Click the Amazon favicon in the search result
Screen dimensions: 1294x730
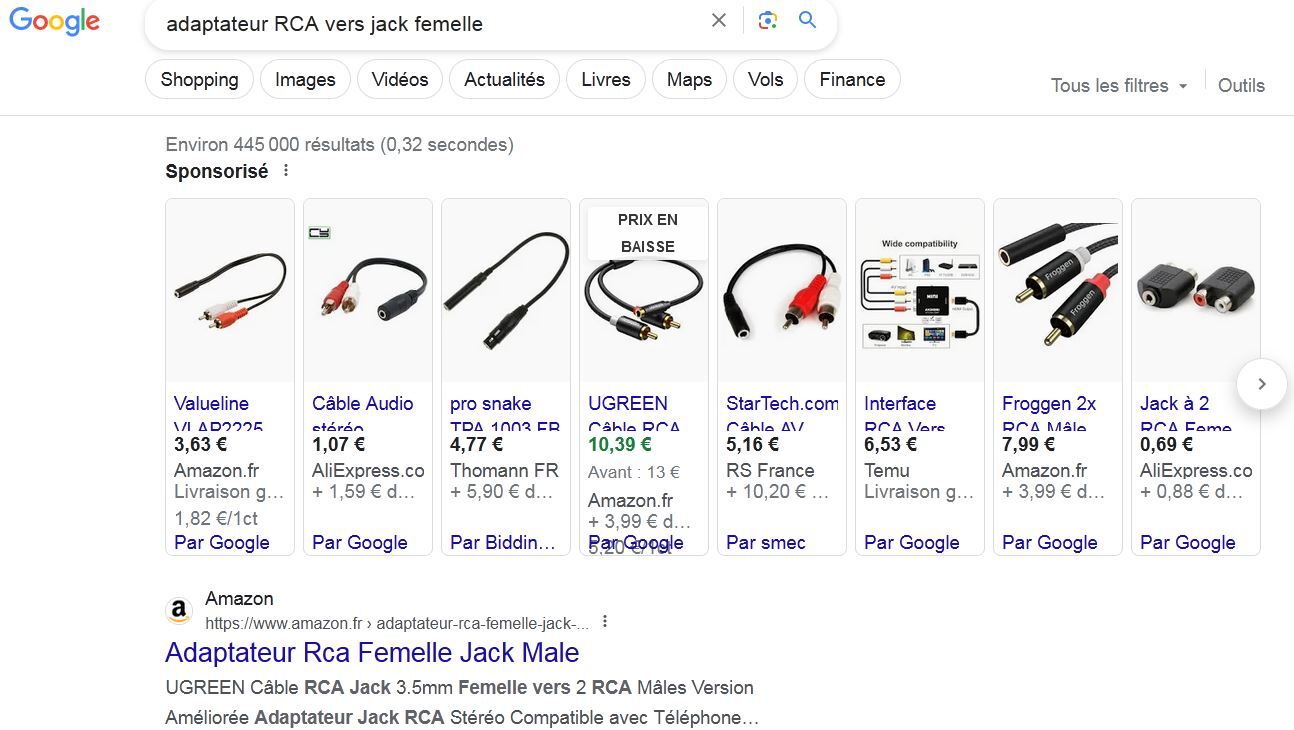179,610
